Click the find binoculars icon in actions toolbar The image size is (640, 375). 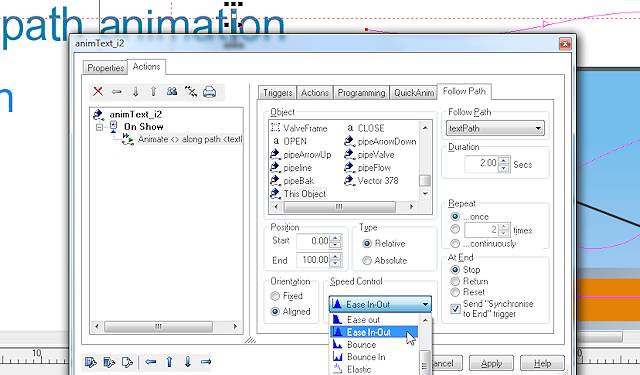[x=172, y=91]
